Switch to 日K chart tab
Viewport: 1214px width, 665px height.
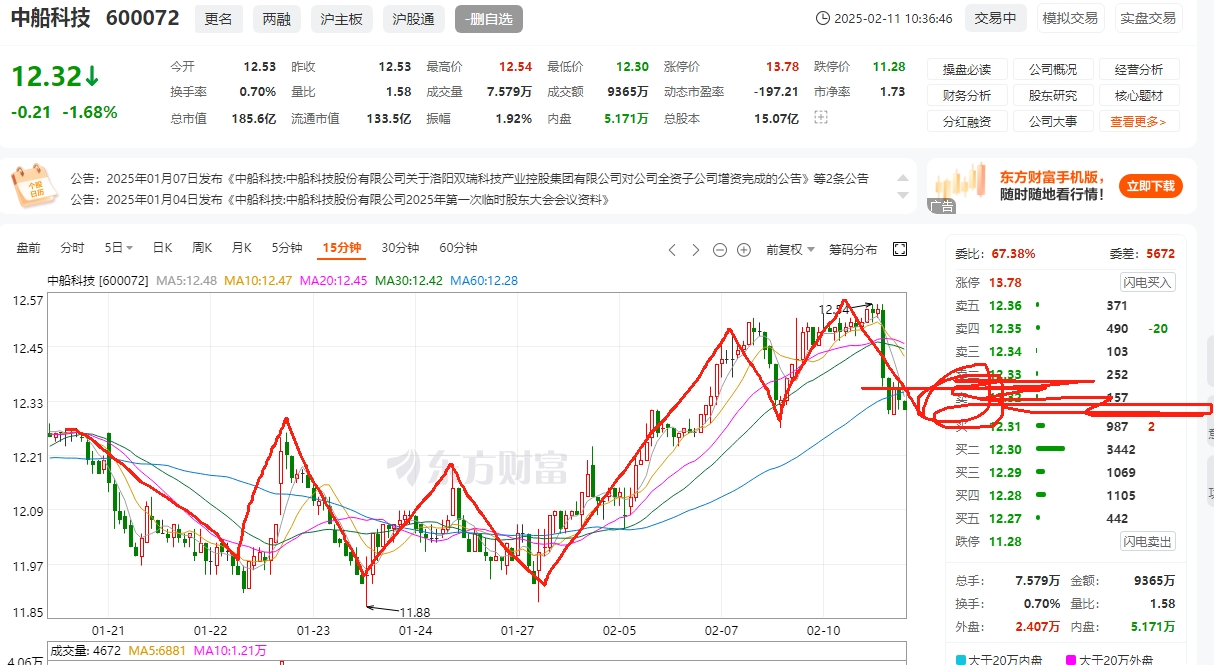point(162,248)
